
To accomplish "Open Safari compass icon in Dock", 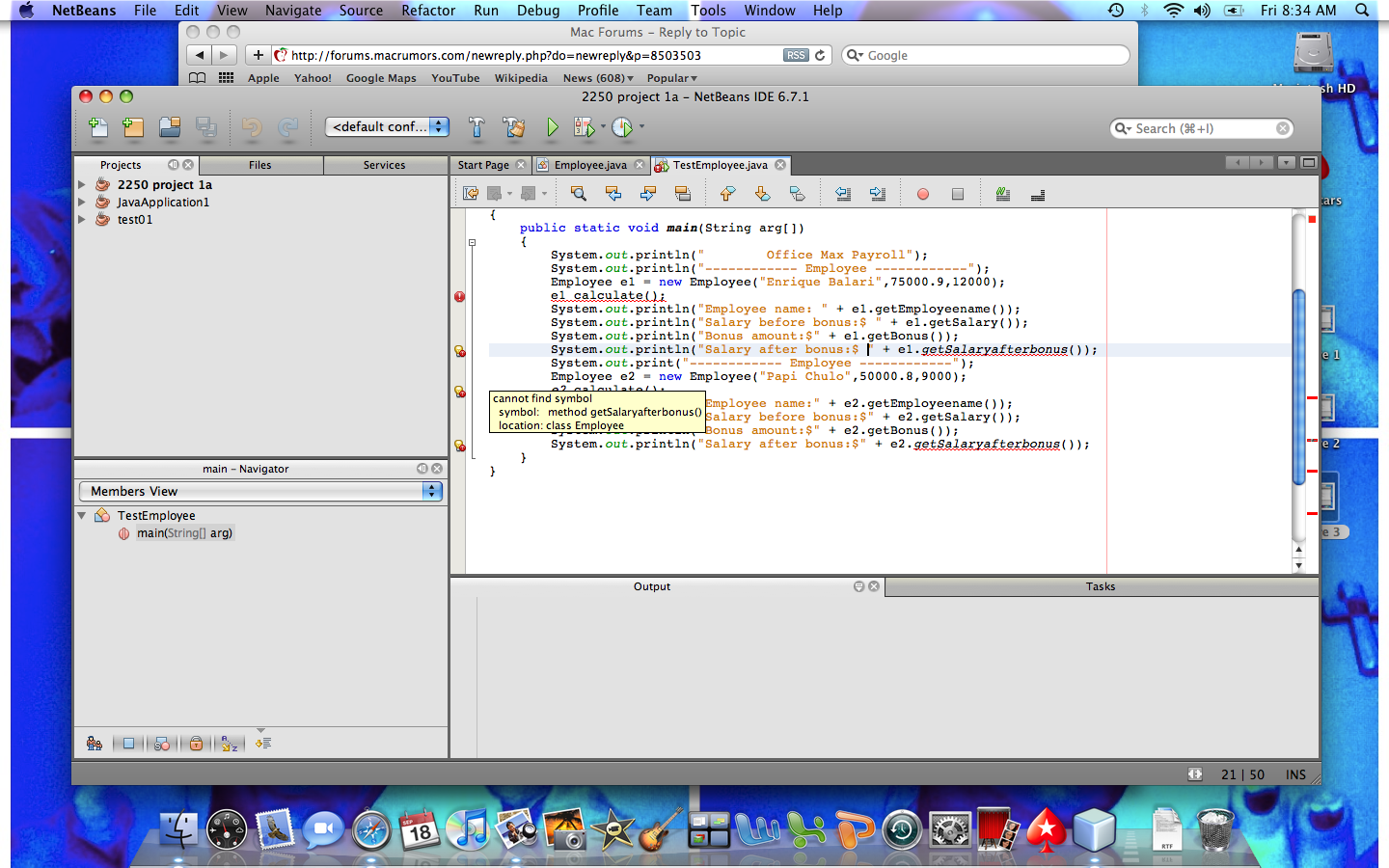I will tap(371, 829).
